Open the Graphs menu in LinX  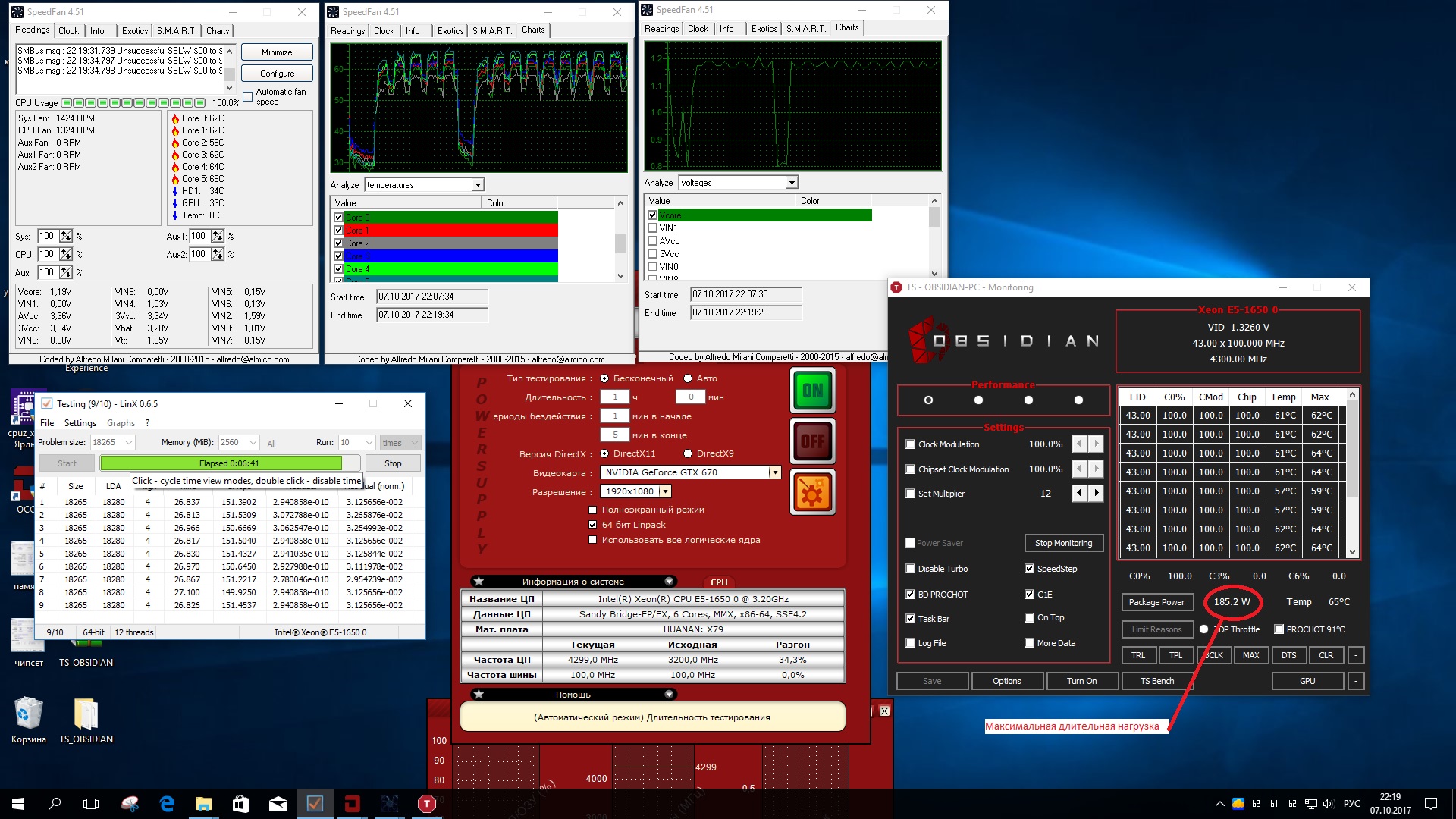click(x=121, y=423)
